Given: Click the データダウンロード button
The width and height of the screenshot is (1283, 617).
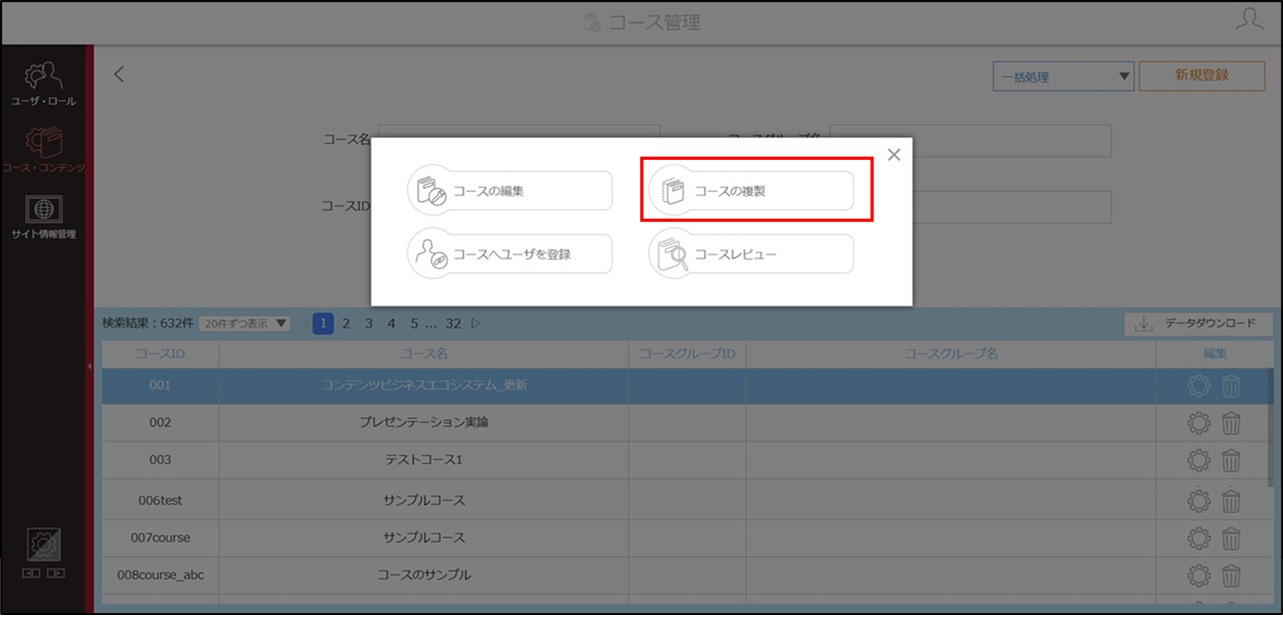Looking at the screenshot, I should coord(1198,324).
